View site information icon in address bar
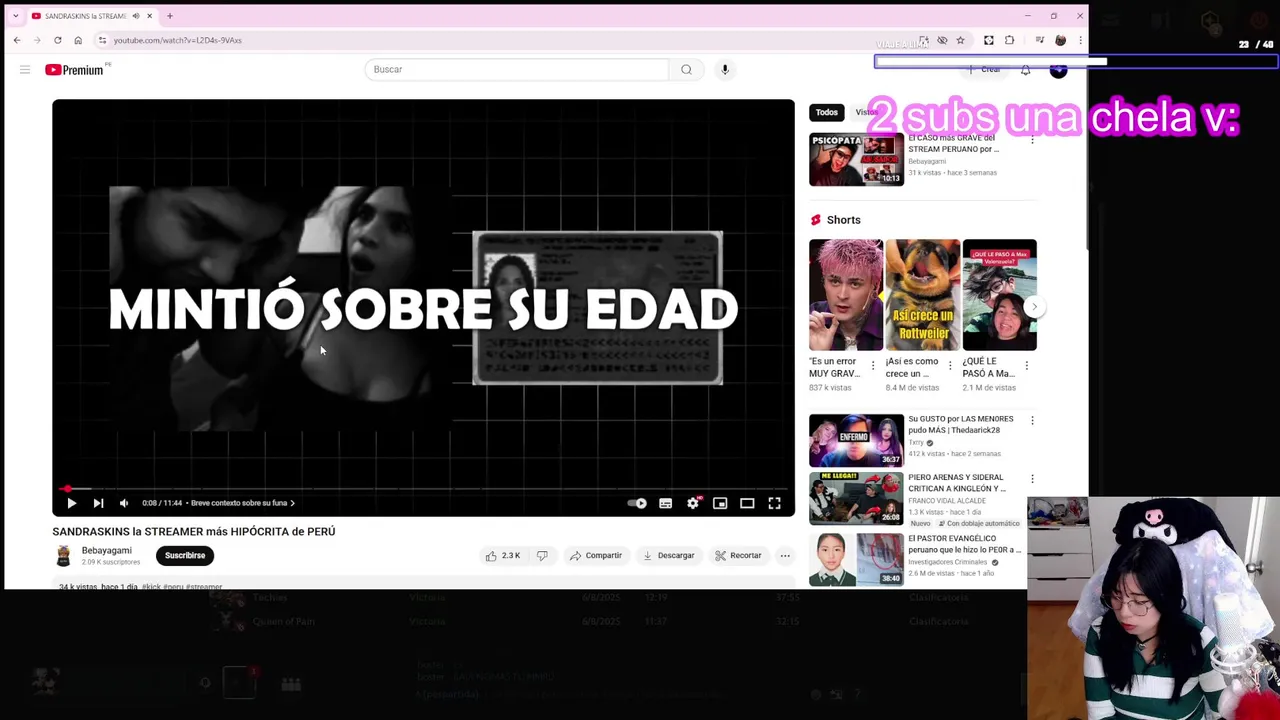Image resolution: width=1280 pixels, height=720 pixels. coord(102,40)
